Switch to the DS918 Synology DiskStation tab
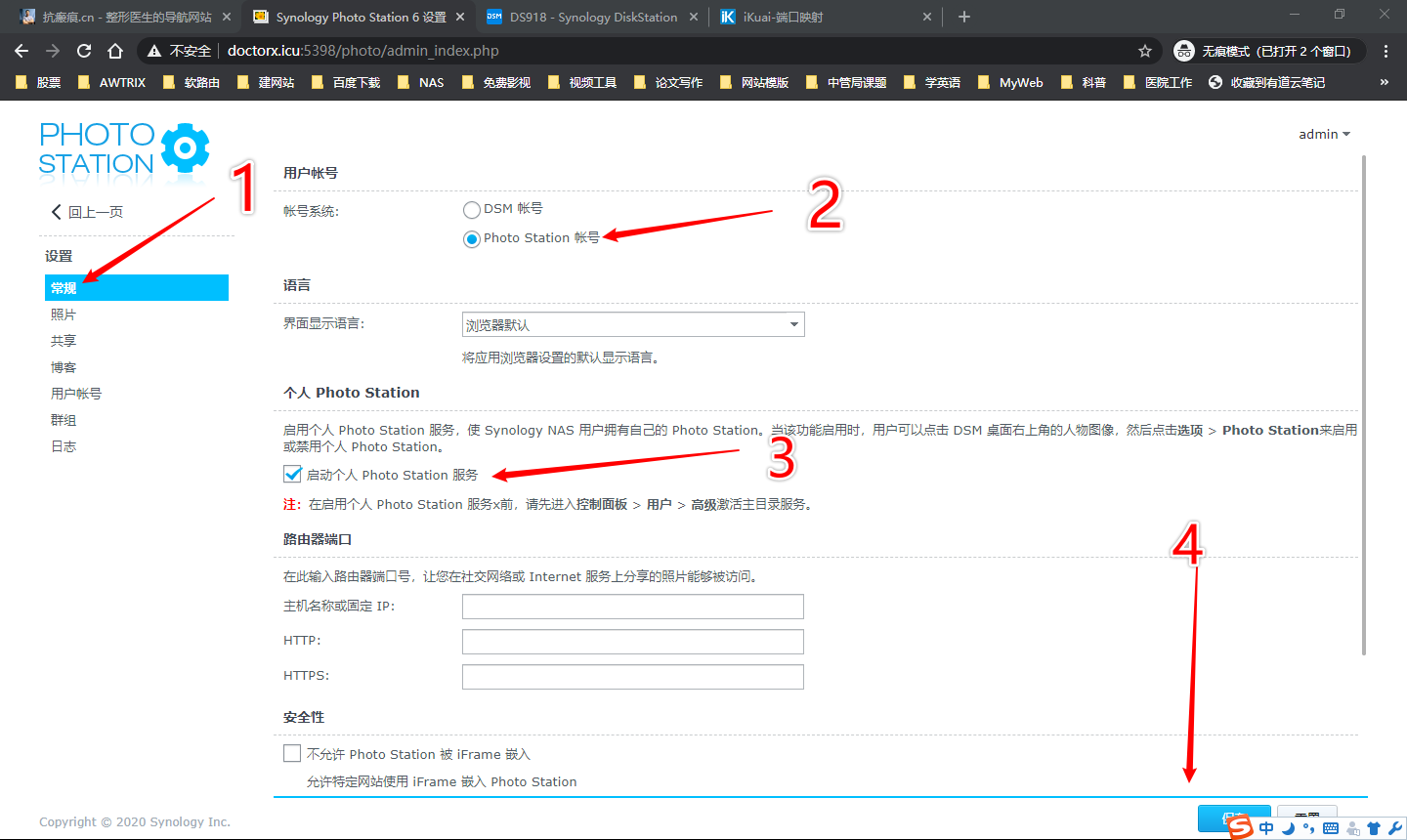 pyautogui.click(x=592, y=17)
